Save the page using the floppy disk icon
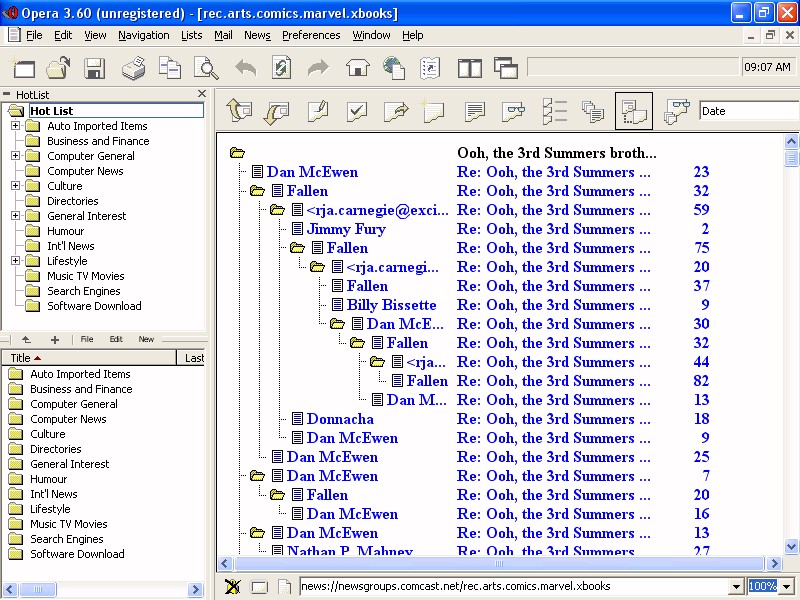Screen dimensions: 800x600 click(94, 68)
